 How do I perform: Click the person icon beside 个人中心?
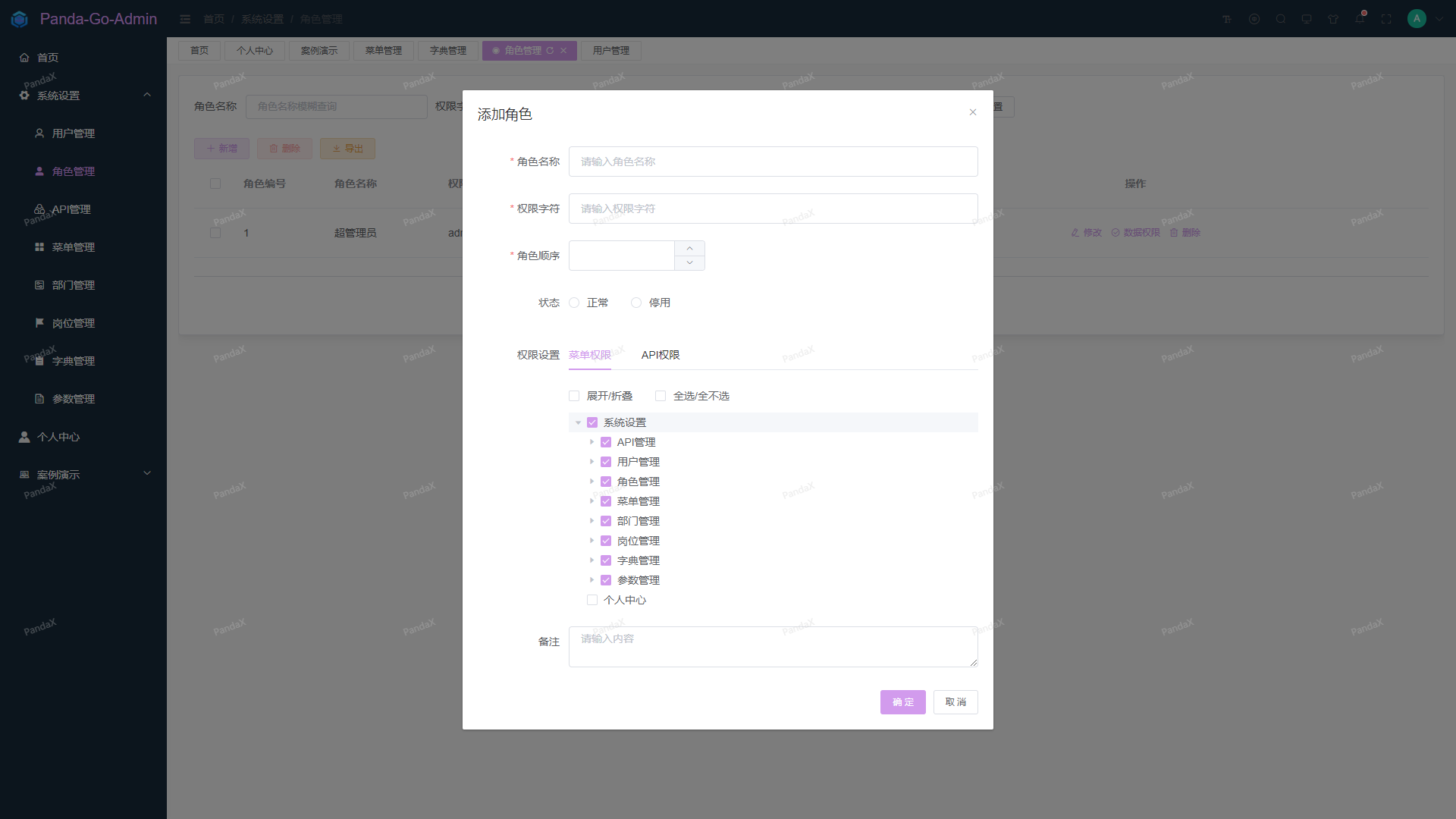tap(24, 437)
